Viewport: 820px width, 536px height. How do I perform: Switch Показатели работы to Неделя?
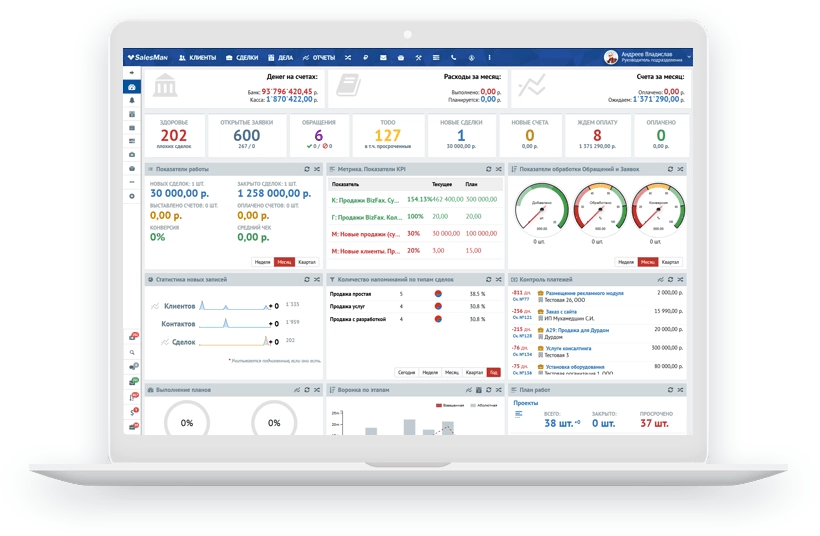(x=263, y=262)
